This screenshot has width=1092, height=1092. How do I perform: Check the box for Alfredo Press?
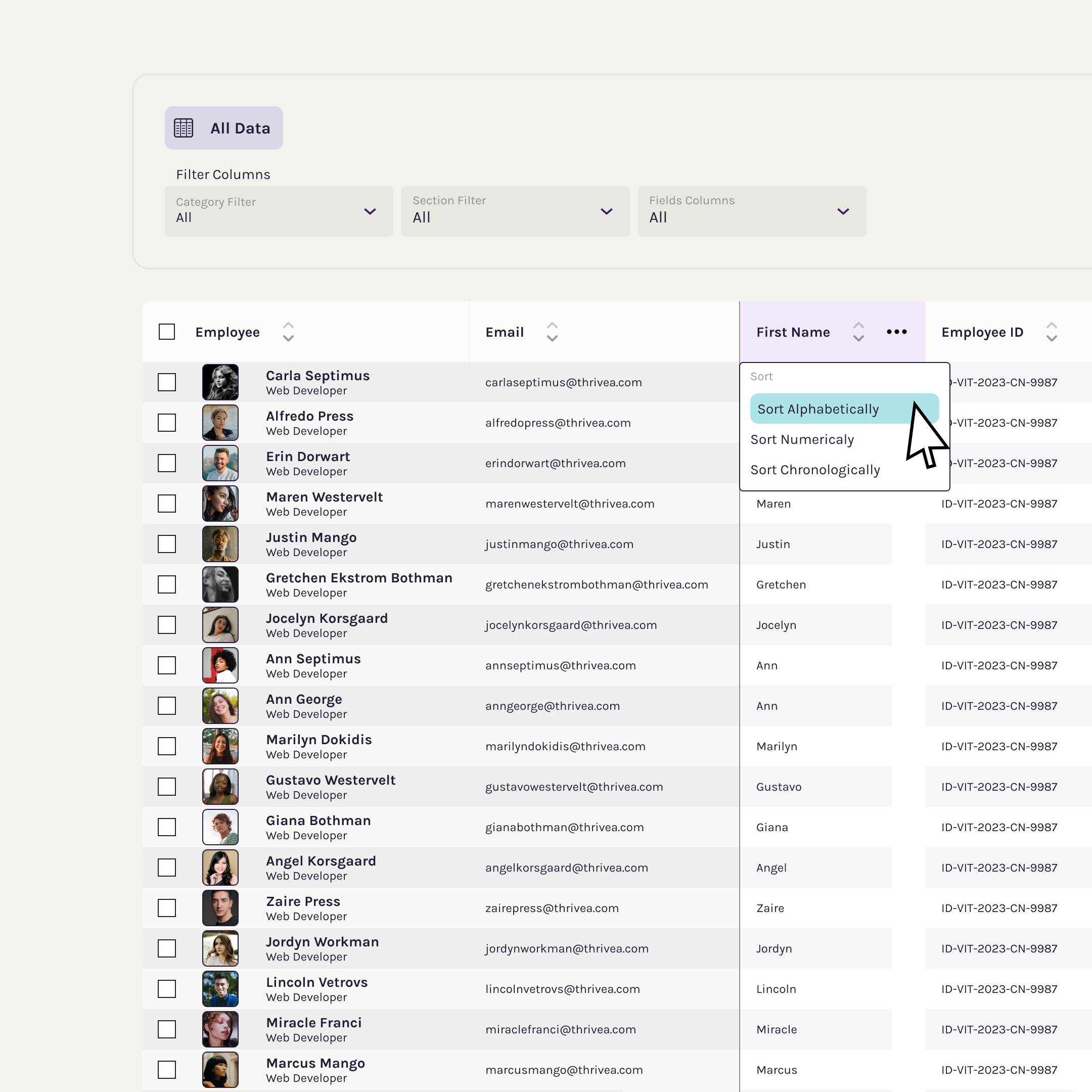tap(167, 423)
